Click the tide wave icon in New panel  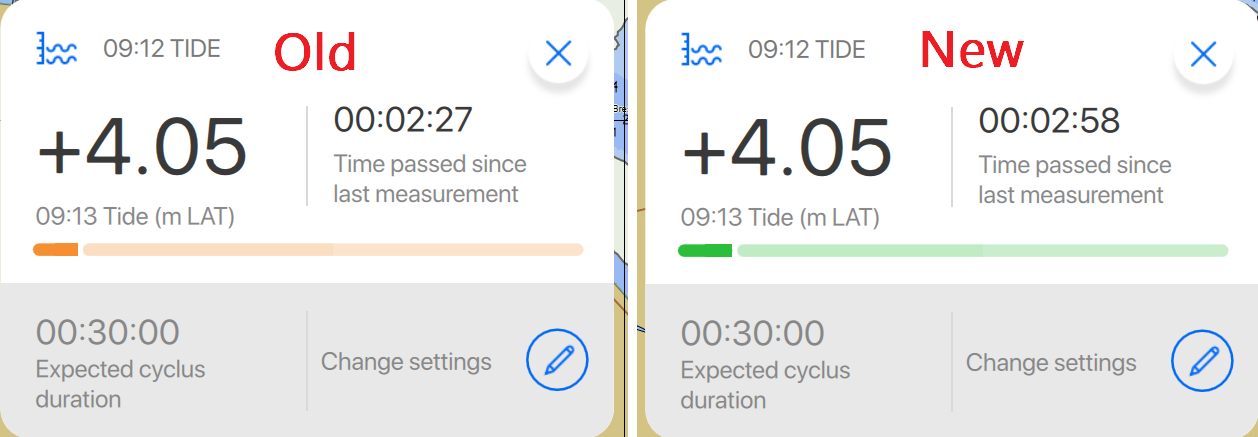(702, 48)
